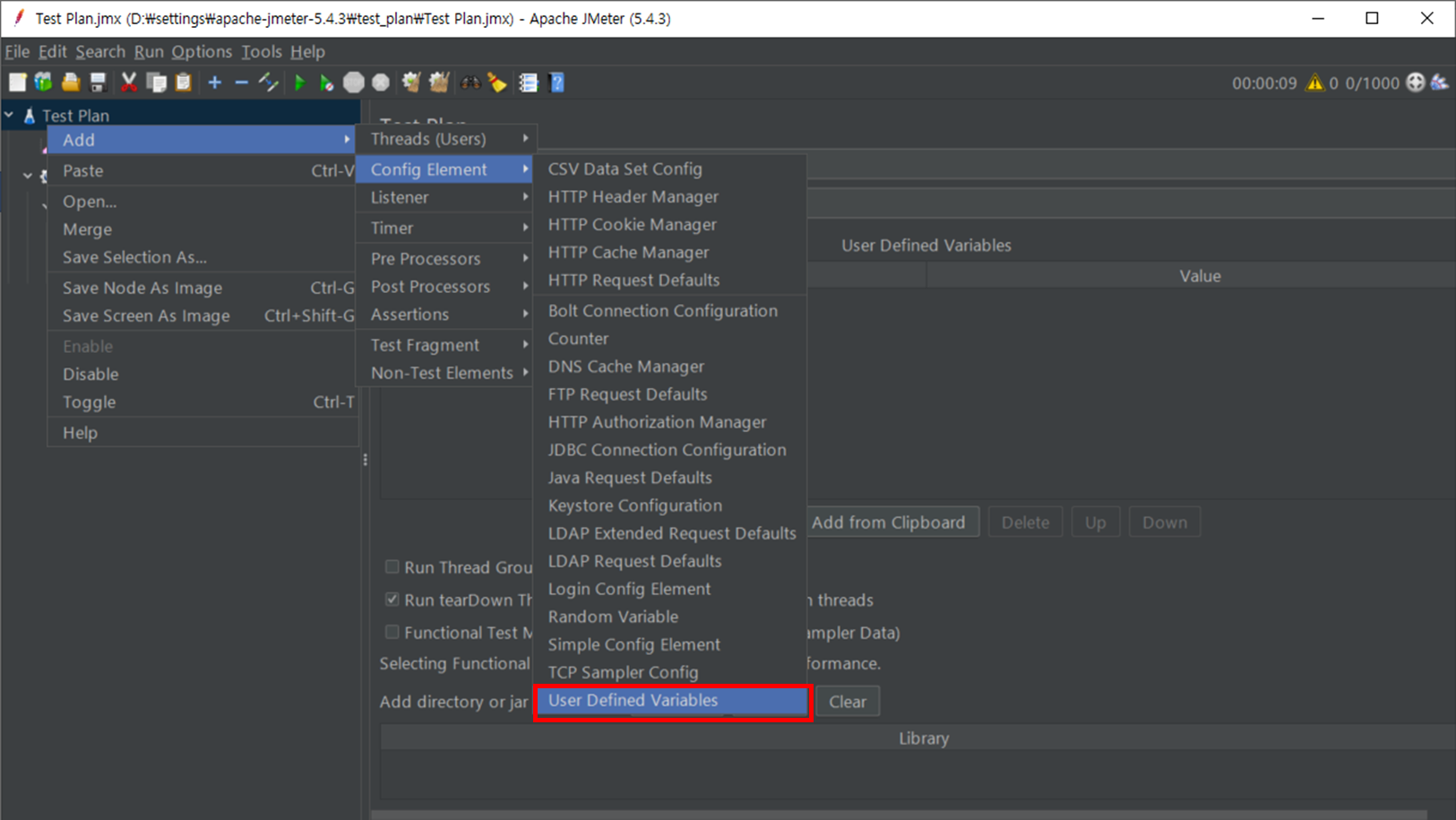This screenshot has height=820, width=1456.
Task: Click the Delete variable button
Action: [1025, 522]
